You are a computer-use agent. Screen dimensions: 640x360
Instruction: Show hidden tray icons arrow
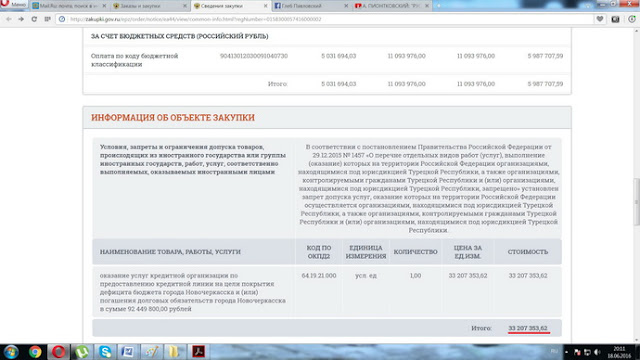pos(566,352)
